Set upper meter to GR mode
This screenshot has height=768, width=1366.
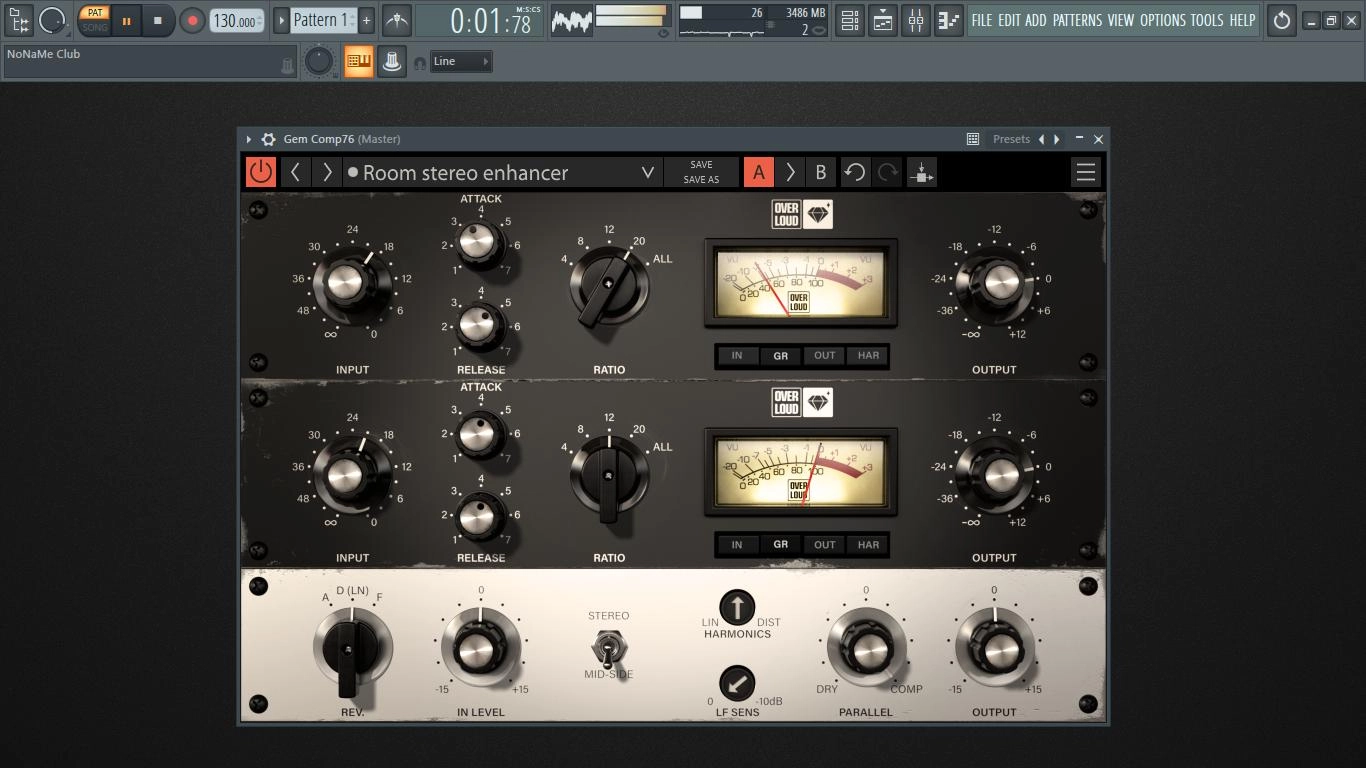coord(780,355)
